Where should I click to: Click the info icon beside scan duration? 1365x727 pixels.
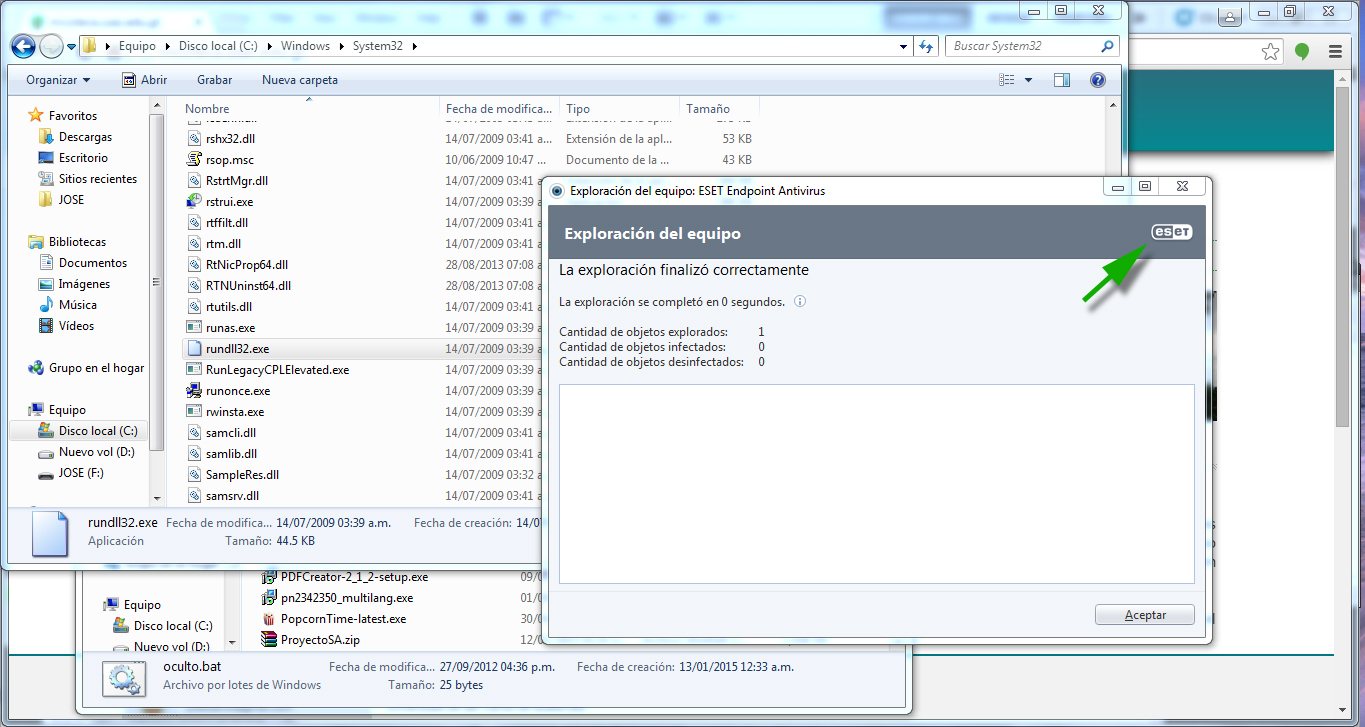pyautogui.click(x=800, y=301)
